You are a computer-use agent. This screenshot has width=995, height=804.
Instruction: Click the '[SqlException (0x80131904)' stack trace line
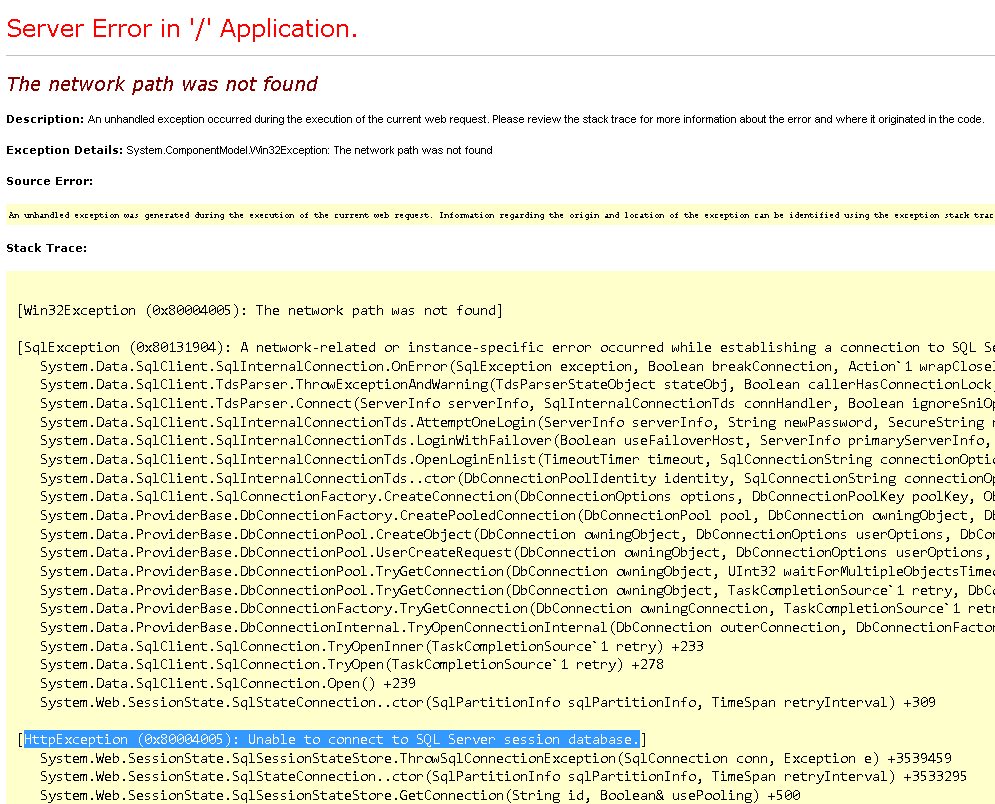(x=500, y=348)
